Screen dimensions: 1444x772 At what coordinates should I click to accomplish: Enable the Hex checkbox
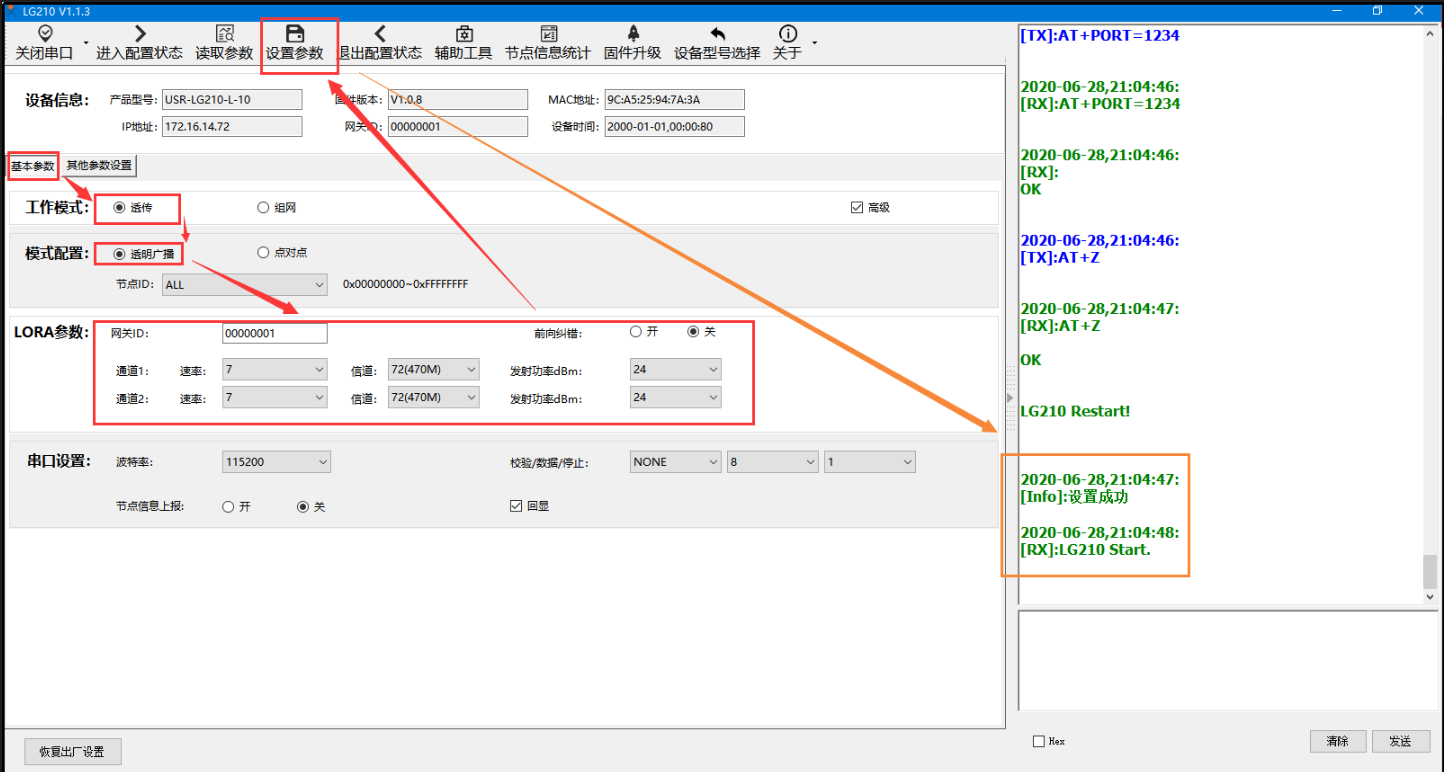(1039, 741)
